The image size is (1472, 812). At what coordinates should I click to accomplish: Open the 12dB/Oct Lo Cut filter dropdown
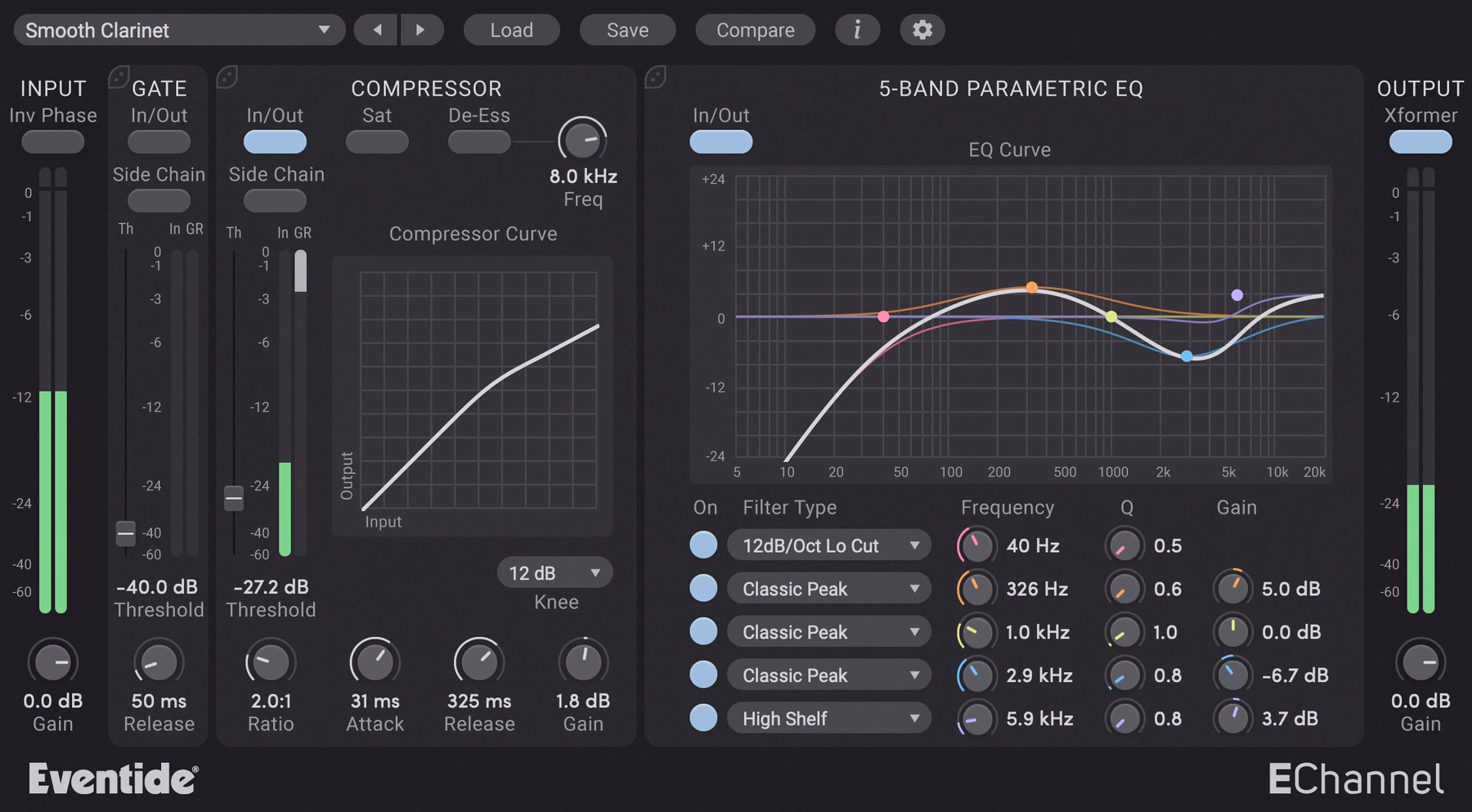(x=829, y=545)
